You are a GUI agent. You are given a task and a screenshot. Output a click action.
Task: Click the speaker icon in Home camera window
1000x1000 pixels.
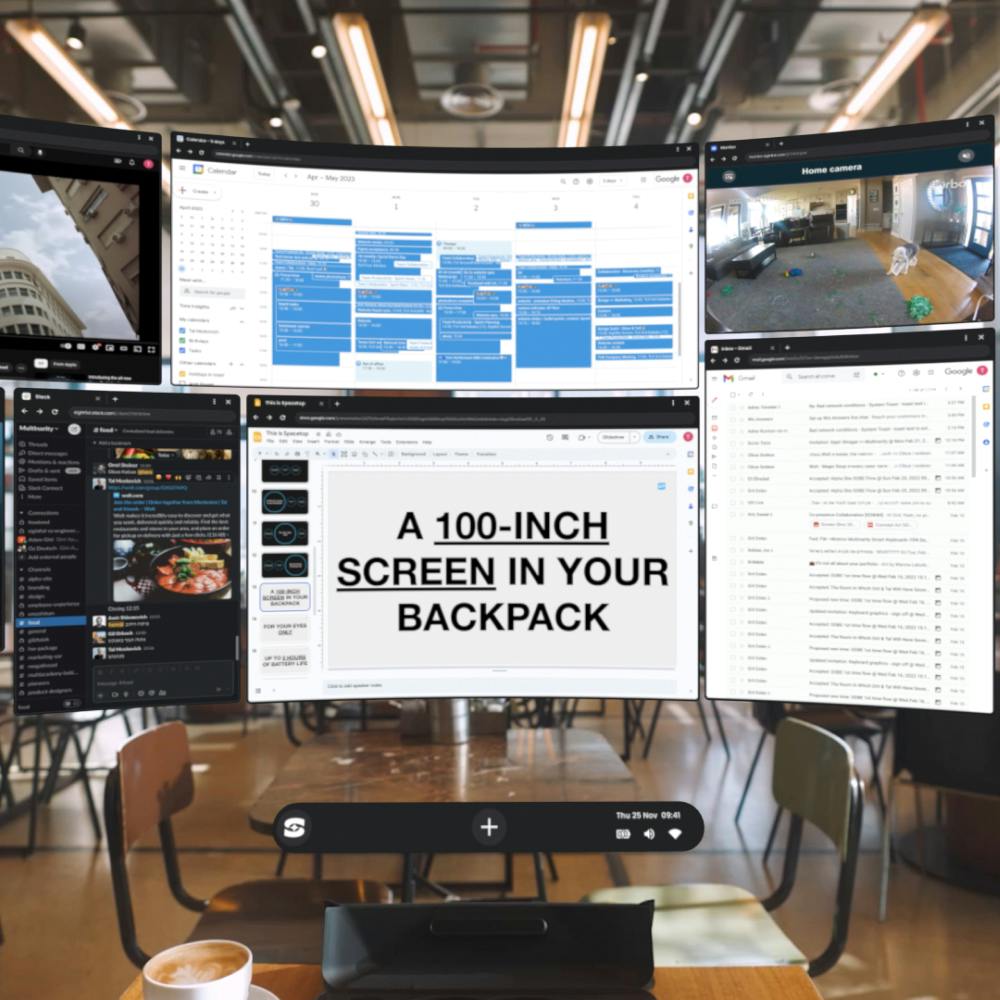pos(966,155)
